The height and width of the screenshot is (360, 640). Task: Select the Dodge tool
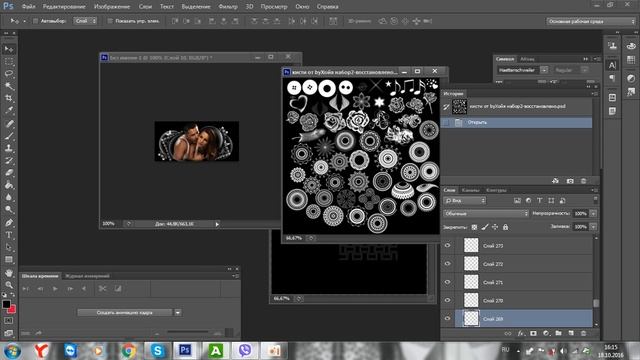9,209
